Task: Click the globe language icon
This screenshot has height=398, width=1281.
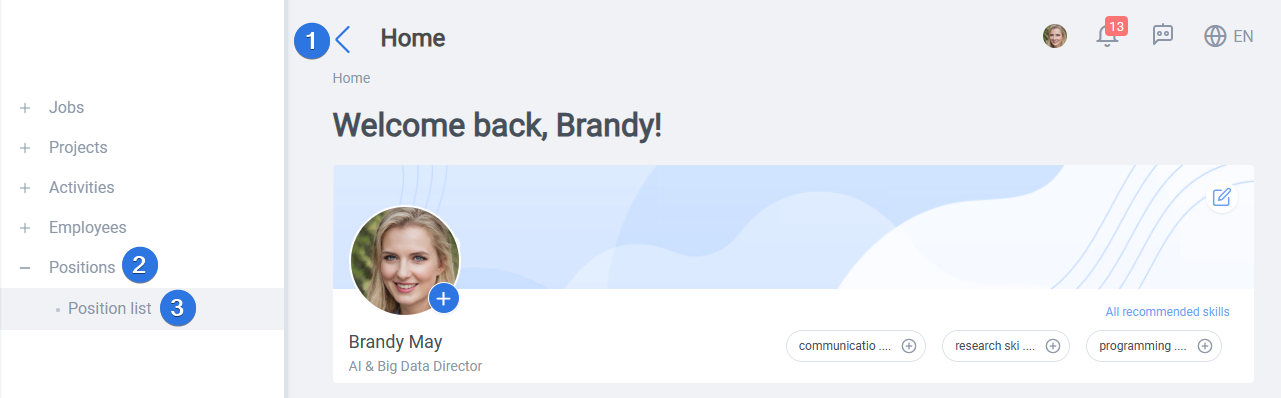Action: 1215,37
